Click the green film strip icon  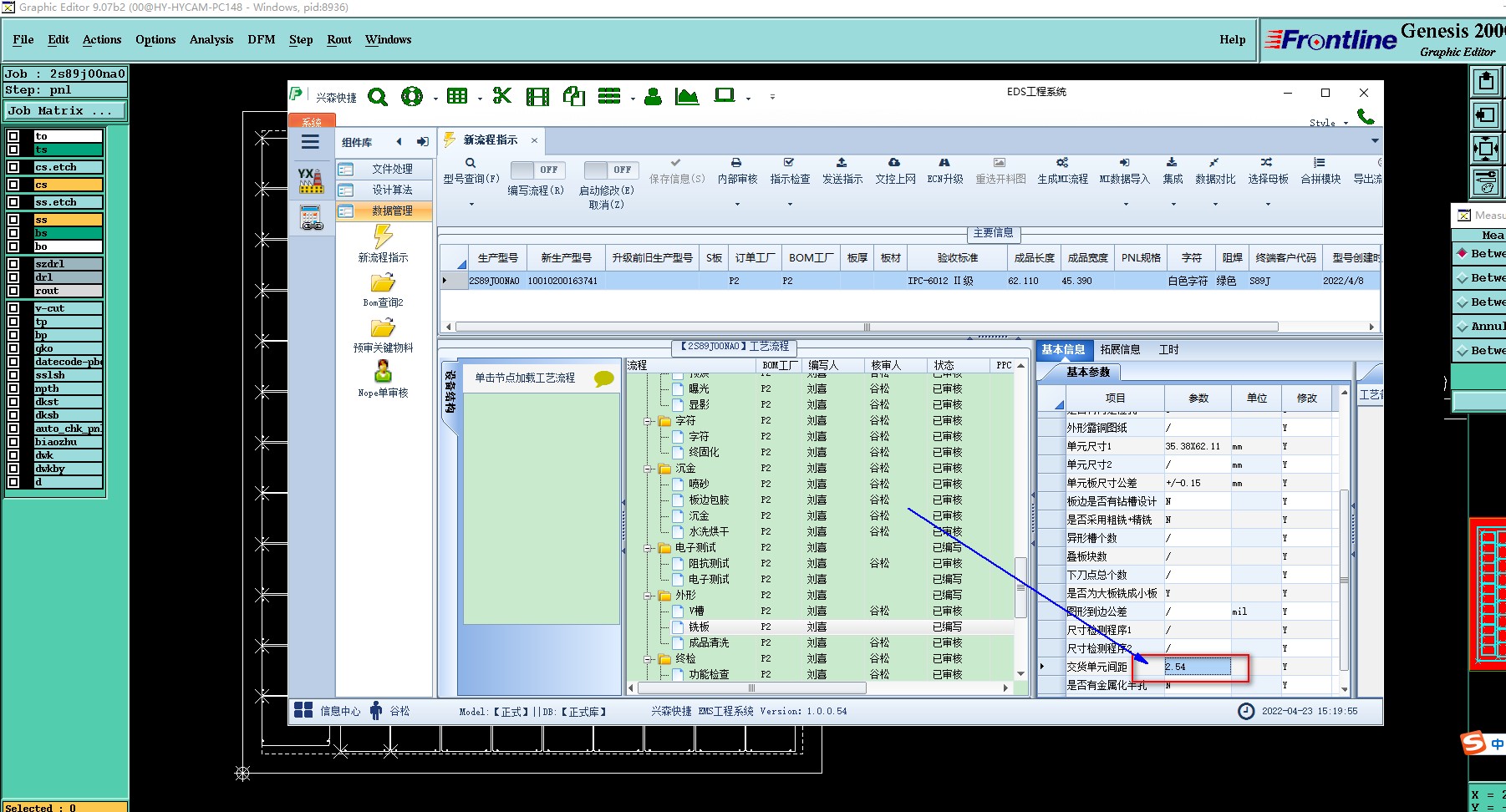tap(537, 97)
